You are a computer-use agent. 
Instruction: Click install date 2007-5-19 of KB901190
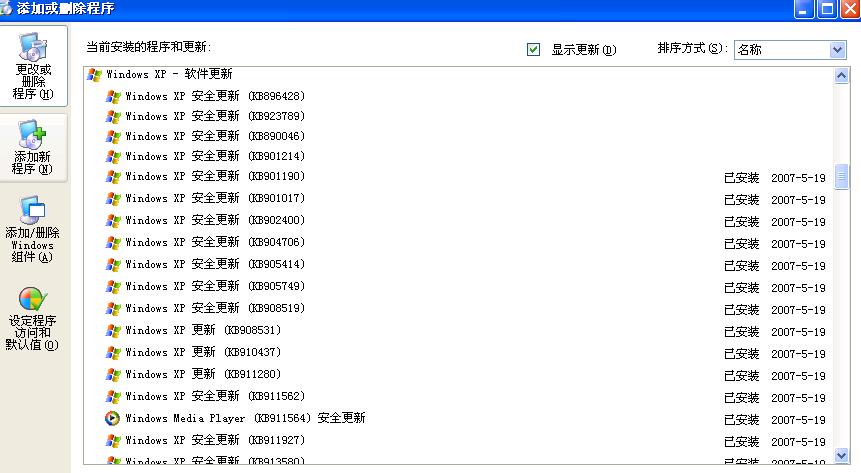pyautogui.click(x=798, y=178)
